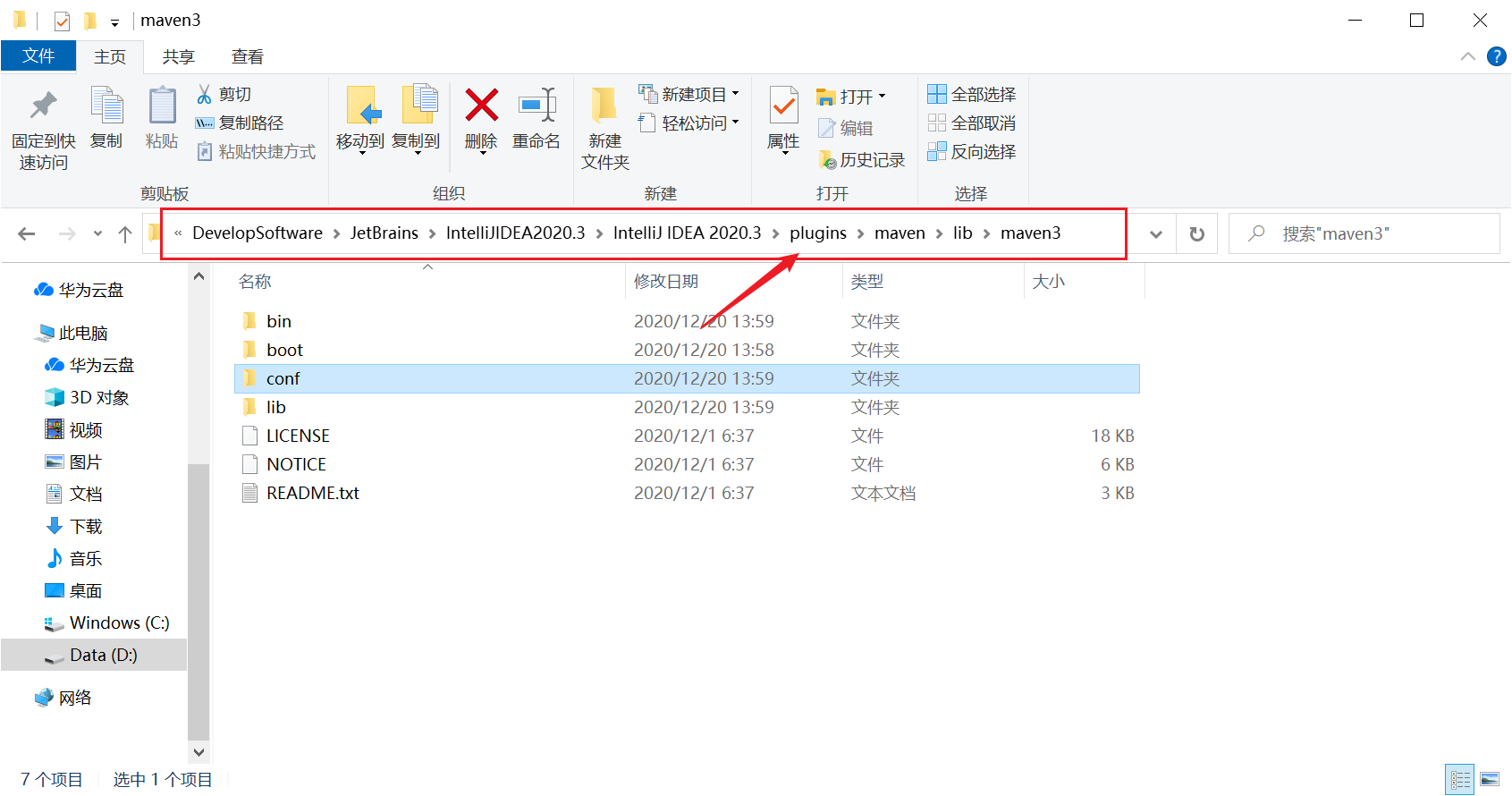Open the quick access toolbar customize dropdown
1512x796 pixels.
coord(114,22)
